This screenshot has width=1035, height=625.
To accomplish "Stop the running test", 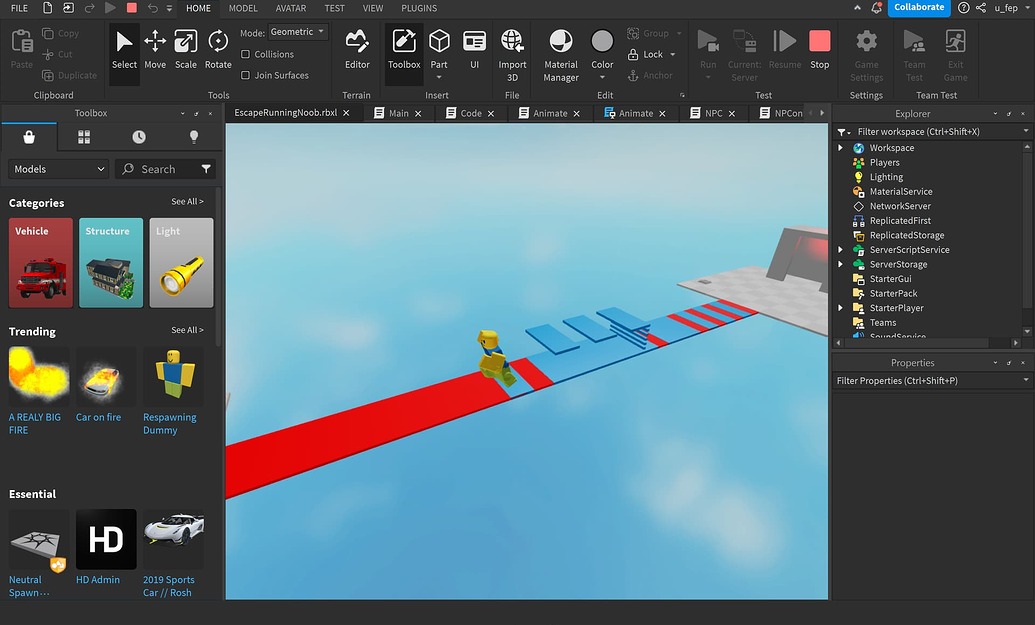I will (x=819, y=50).
